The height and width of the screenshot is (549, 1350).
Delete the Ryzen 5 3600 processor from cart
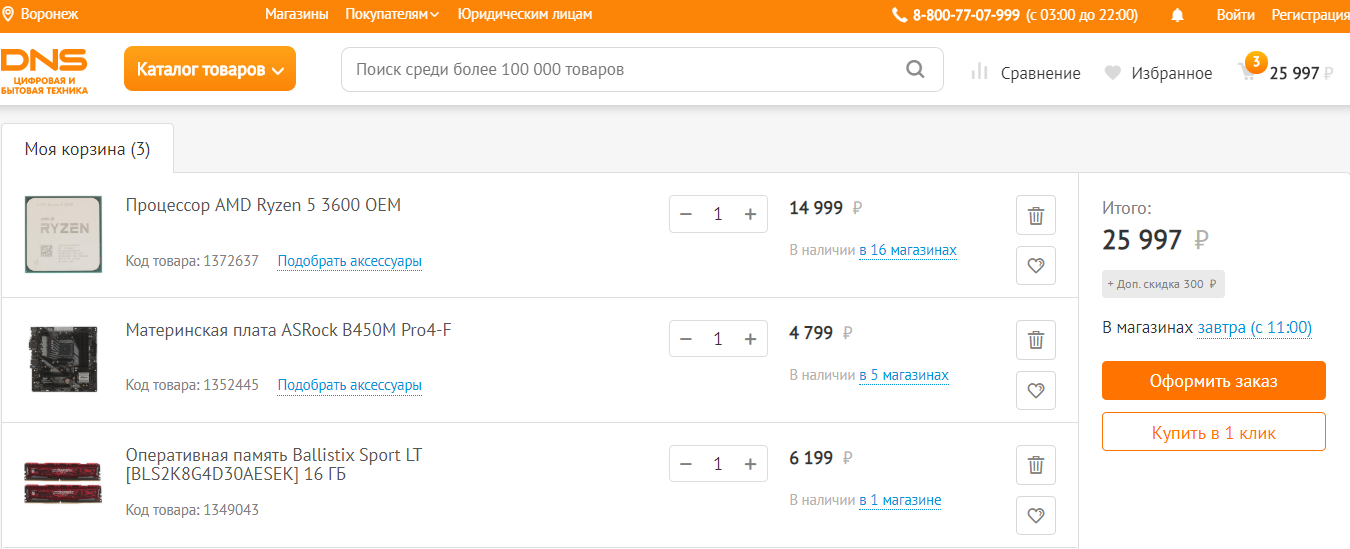1036,215
